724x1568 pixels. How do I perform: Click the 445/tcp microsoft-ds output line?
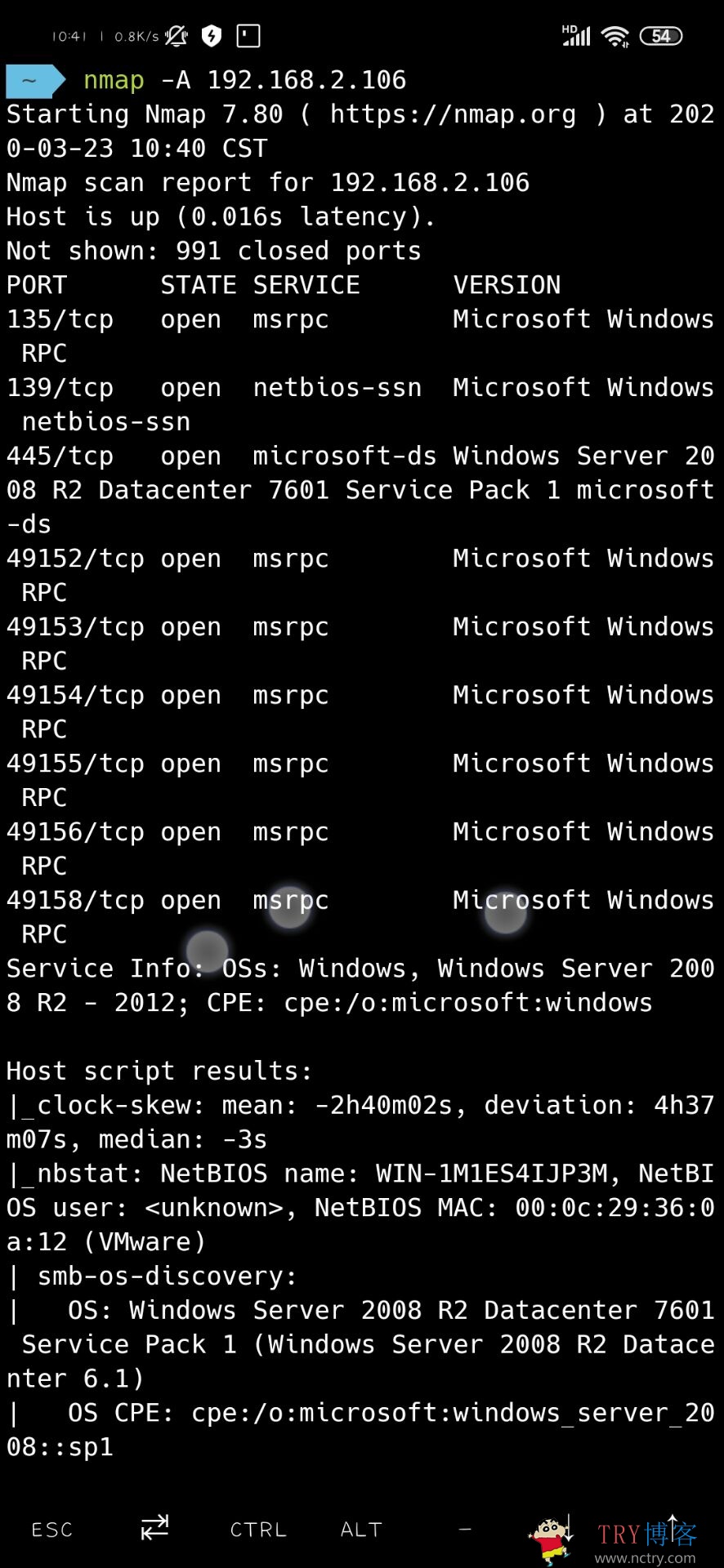click(x=361, y=490)
